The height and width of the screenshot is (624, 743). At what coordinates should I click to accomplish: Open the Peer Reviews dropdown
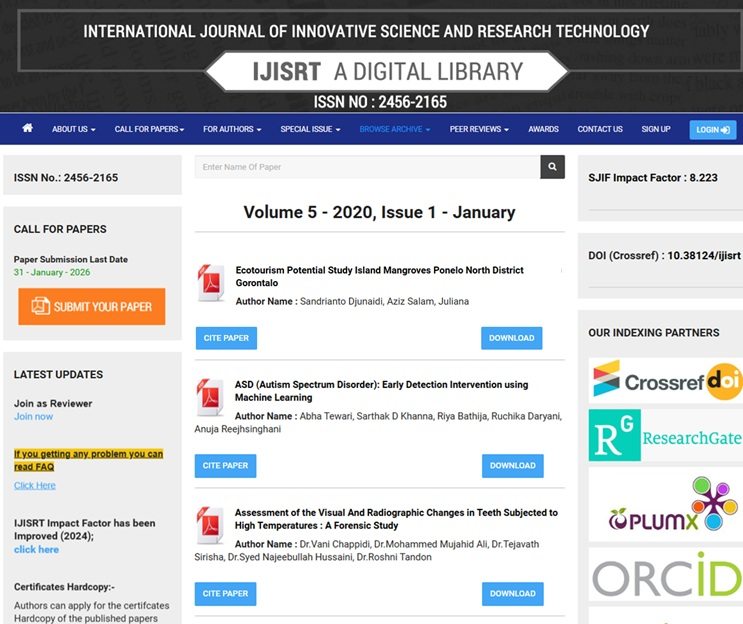click(478, 130)
